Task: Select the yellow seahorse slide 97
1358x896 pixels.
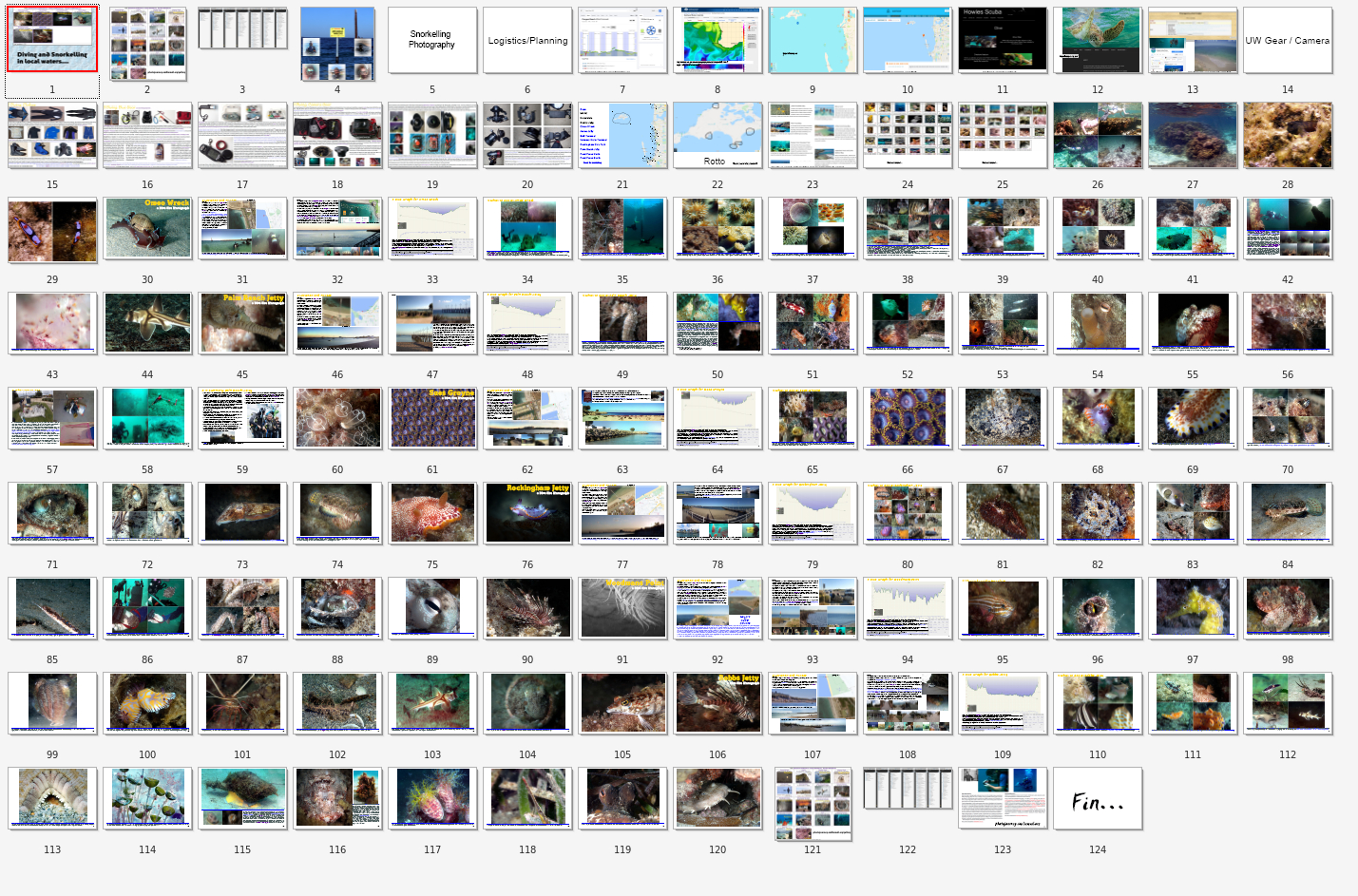Action: [1193, 608]
